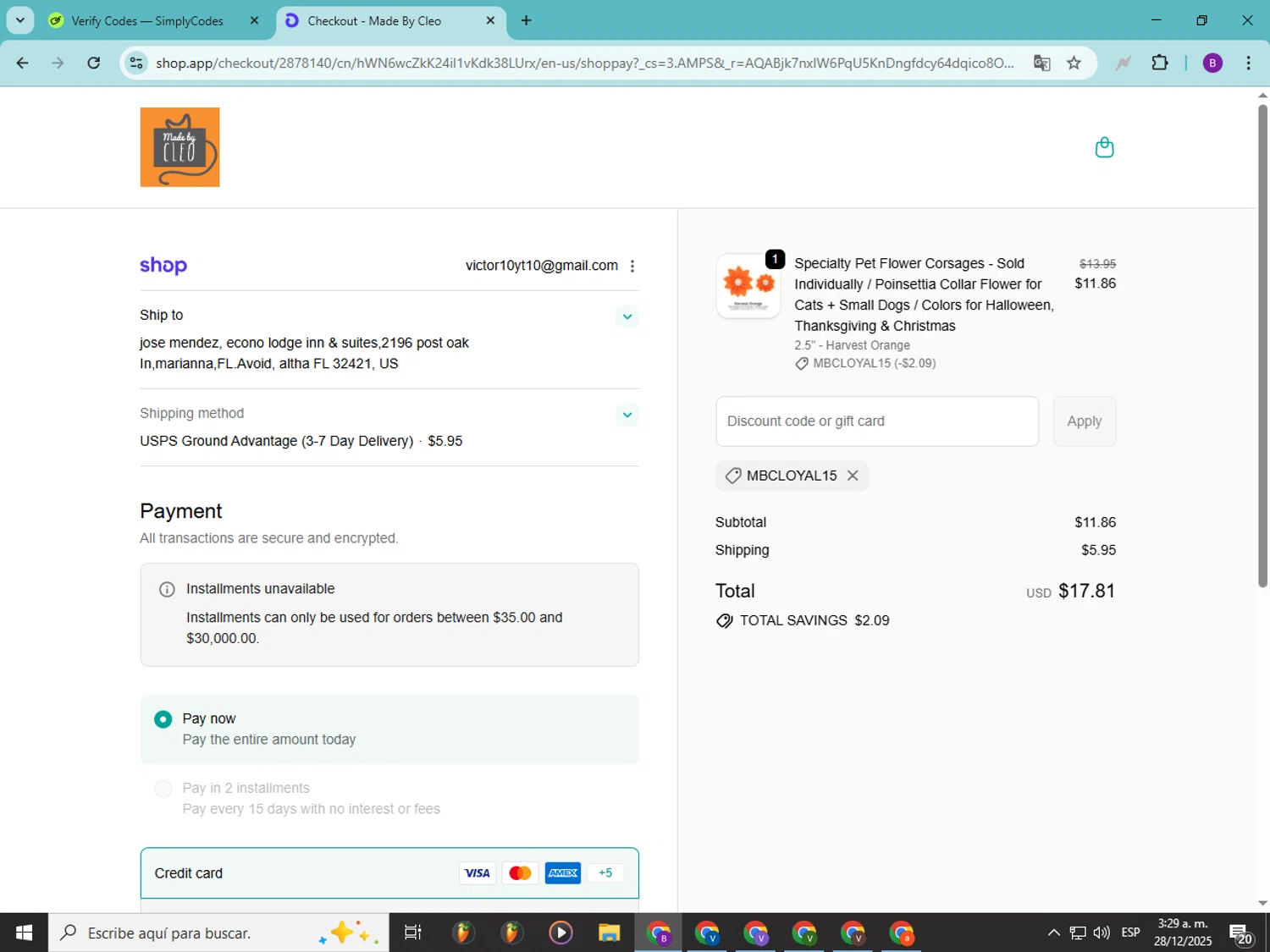Screen dimensions: 1270x952
Task: Expand the Shipping method section
Action: [x=627, y=415]
